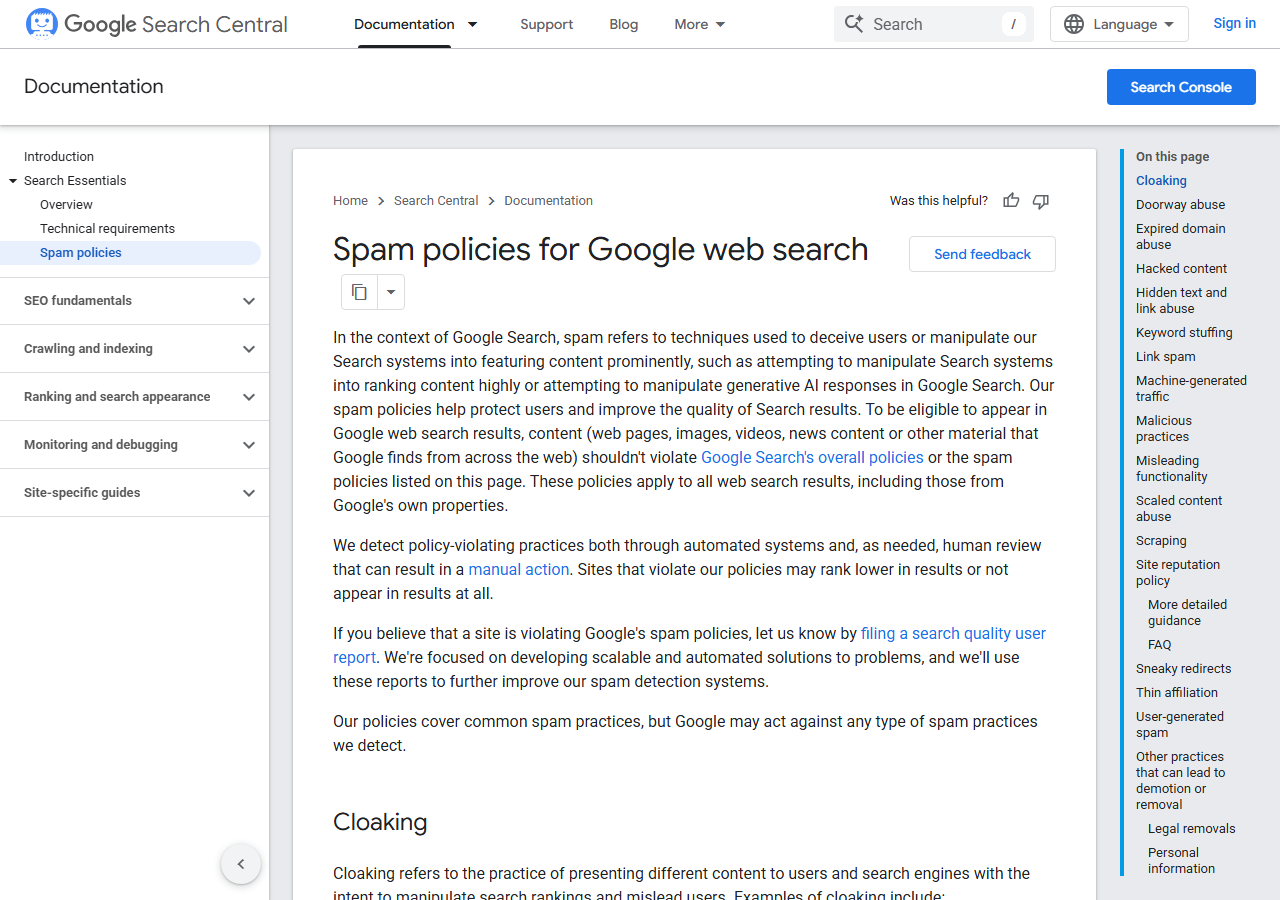Jump to Sneaky redirects section
1280x900 pixels.
(1183, 669)
